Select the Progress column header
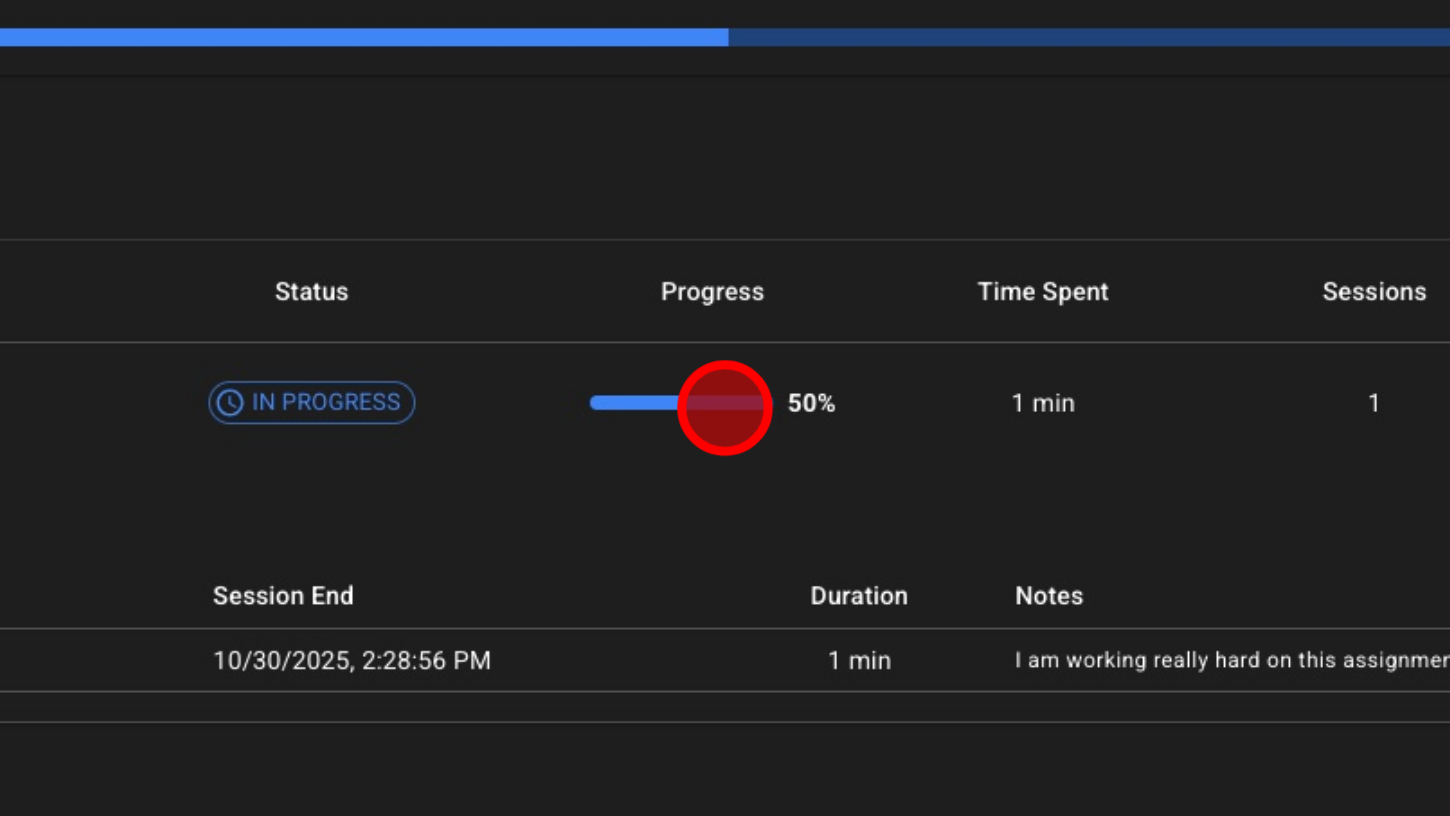The image size is (1450, 816). 712,292
